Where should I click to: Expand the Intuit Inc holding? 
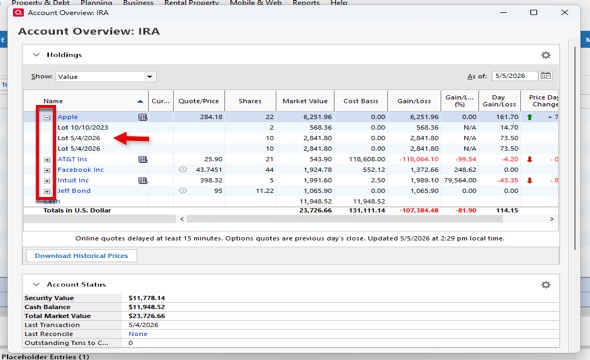(x=47, y=181)
